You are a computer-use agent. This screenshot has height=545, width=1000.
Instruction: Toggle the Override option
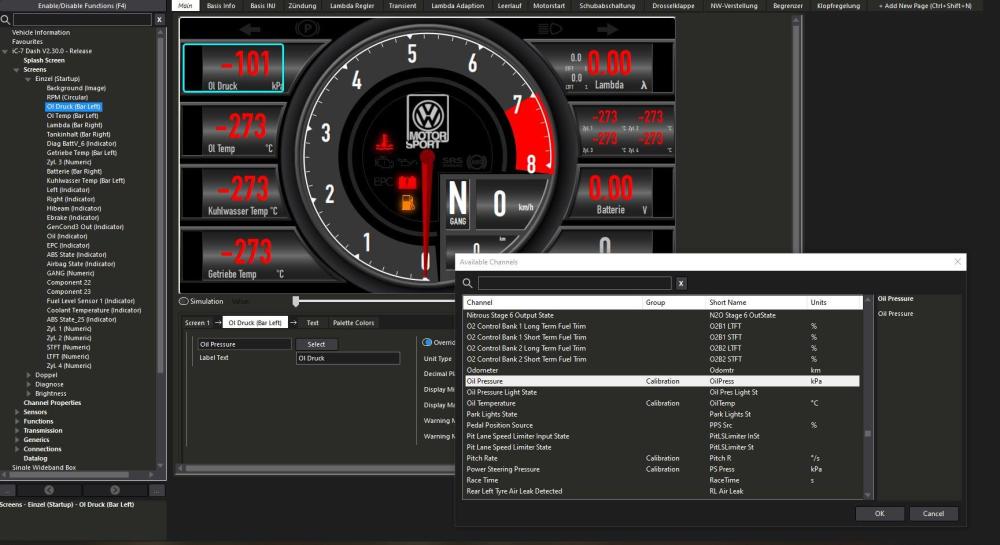point(427,342)
